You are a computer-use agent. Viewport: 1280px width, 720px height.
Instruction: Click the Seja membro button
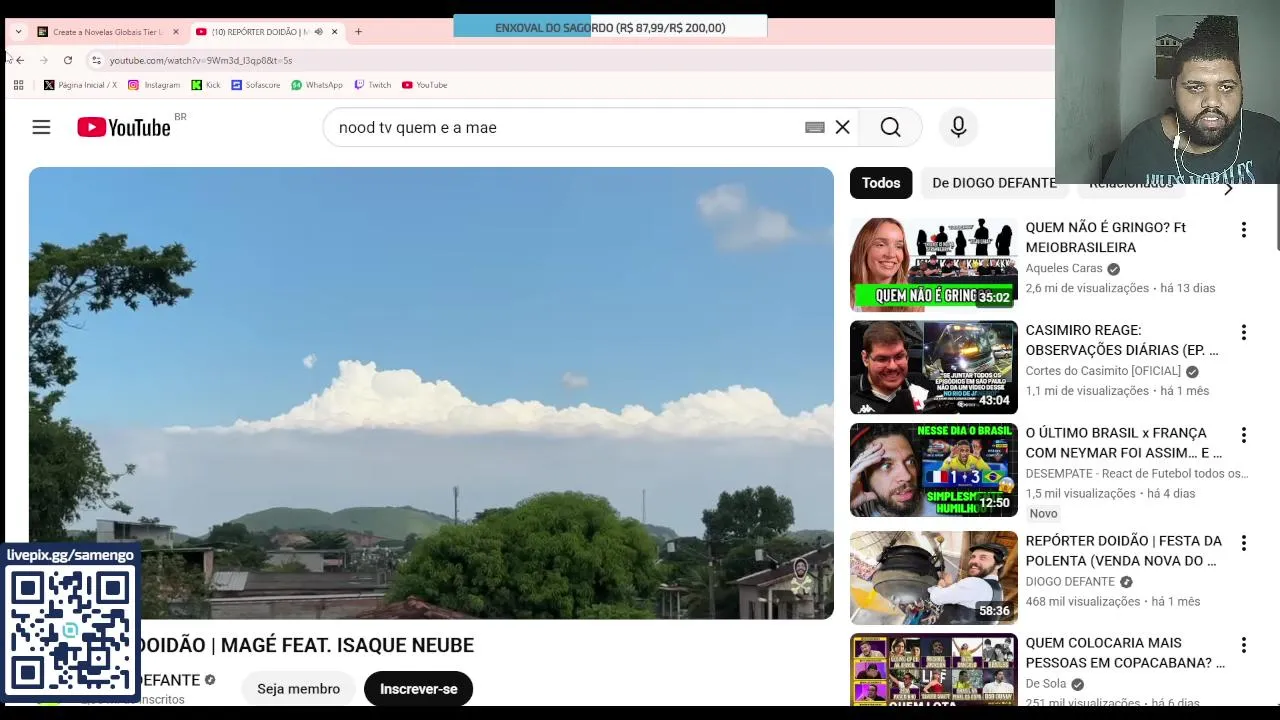point(298,689)
